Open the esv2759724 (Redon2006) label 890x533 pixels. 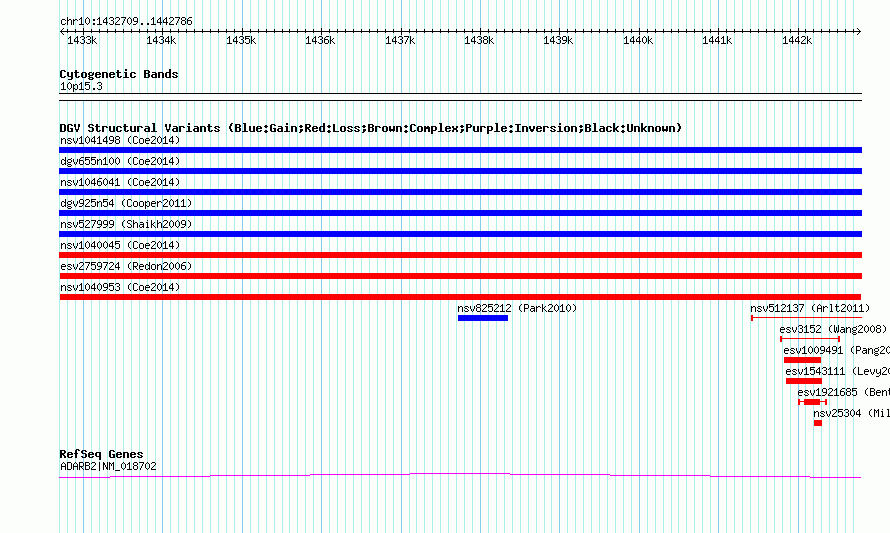tap(126, 266)
